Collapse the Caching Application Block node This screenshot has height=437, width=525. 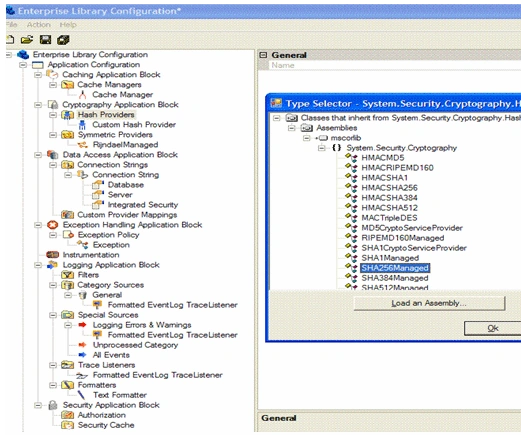pos(38,75)
